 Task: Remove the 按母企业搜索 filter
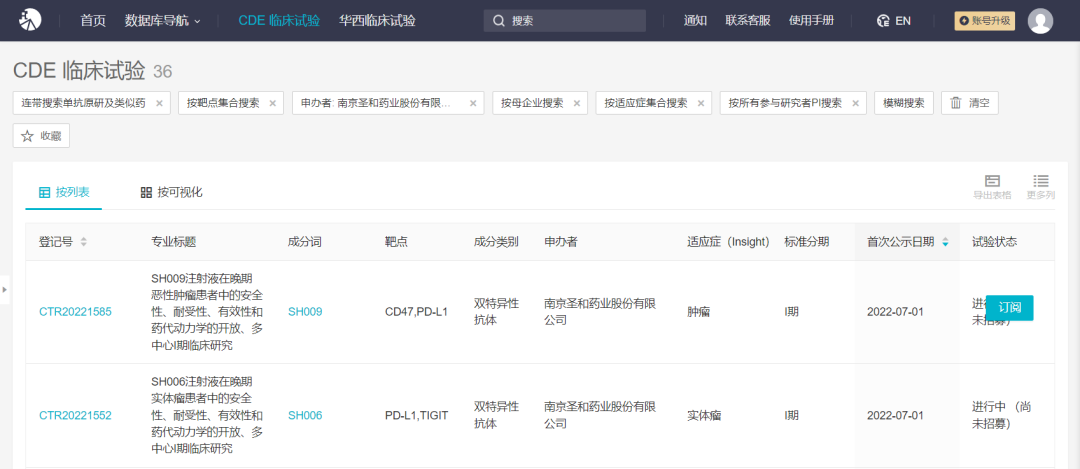point(576,103)
